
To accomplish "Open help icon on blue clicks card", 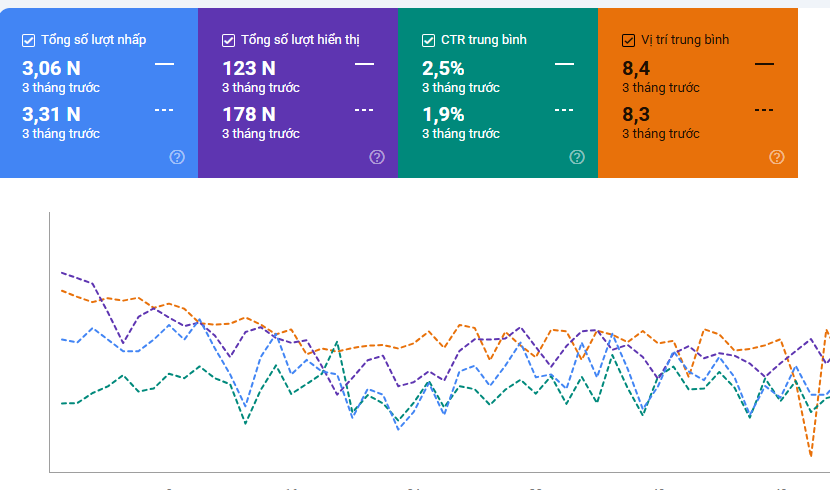I will [177, 157].
